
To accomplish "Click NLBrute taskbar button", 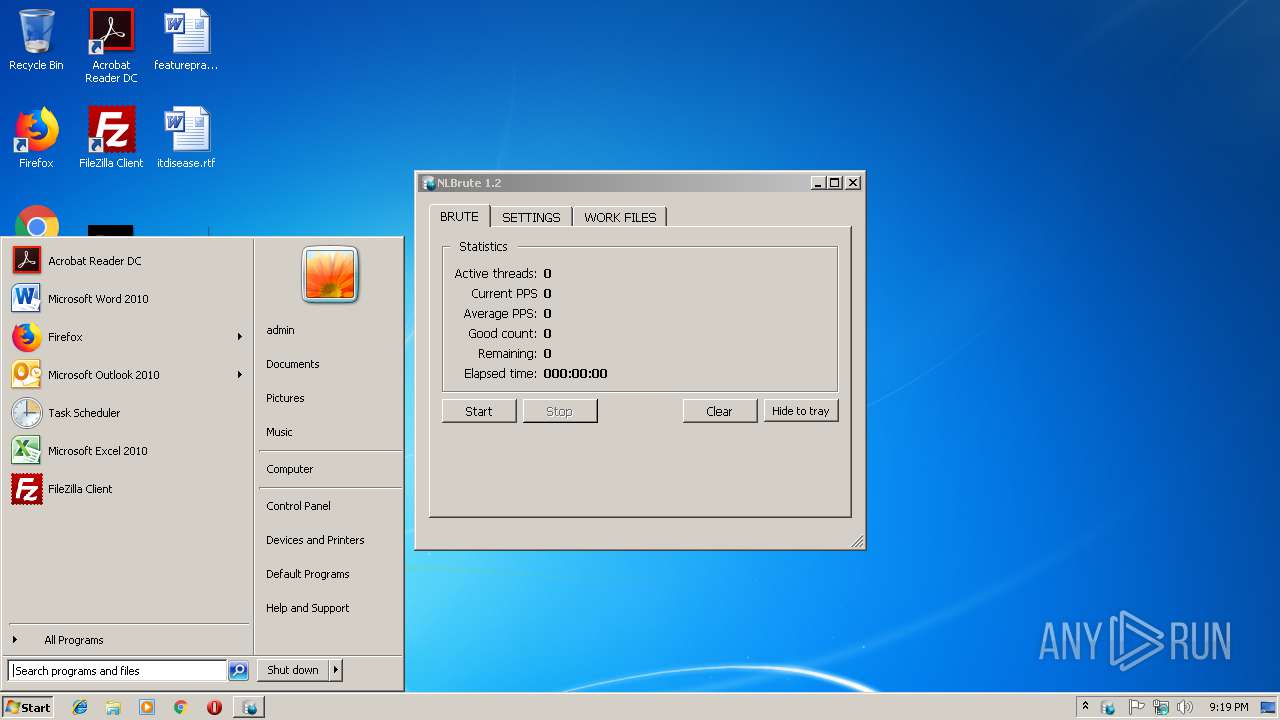I will click(249, 707).
